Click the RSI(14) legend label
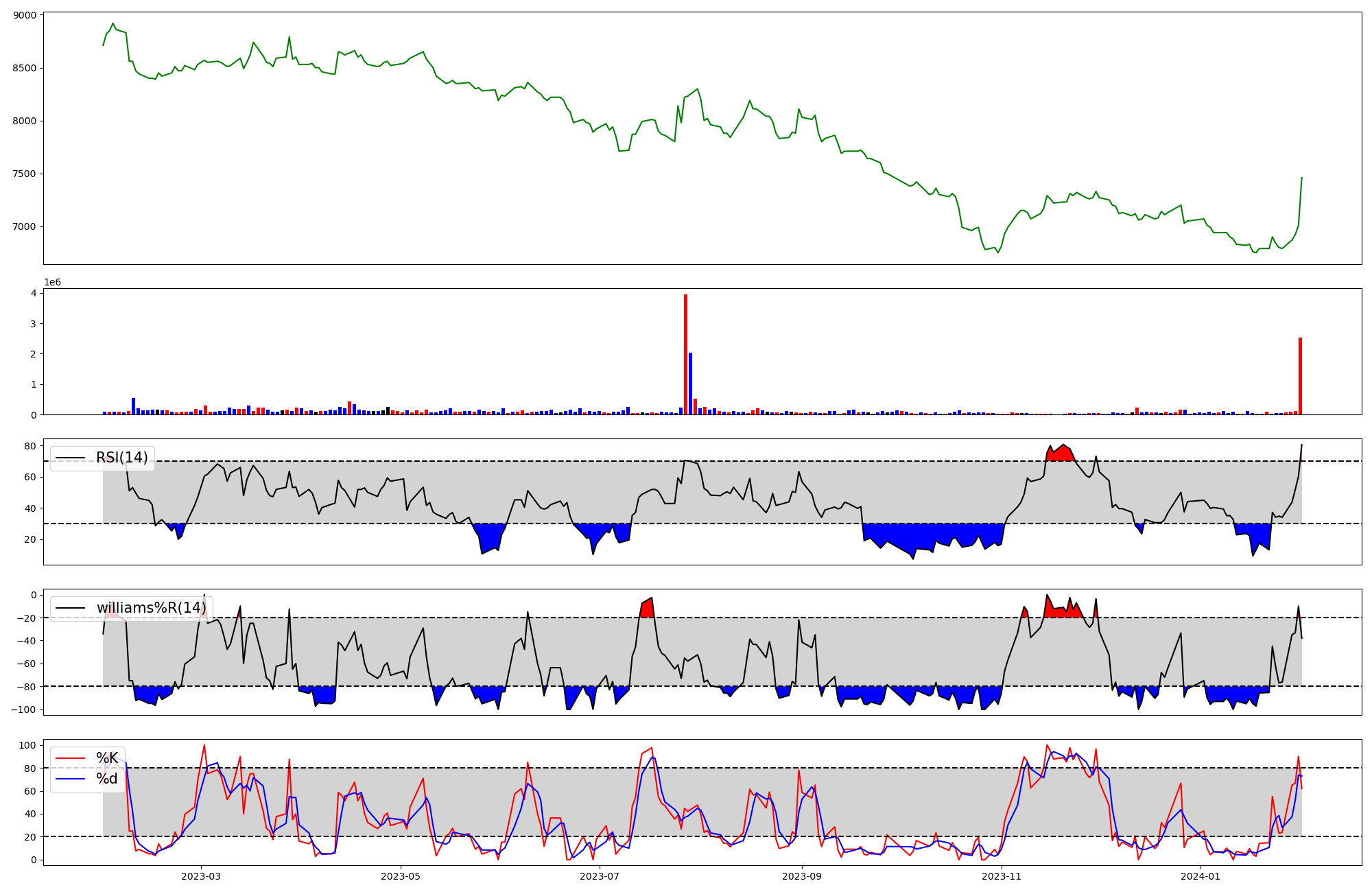This screenshot has height=892, width=1372. coord(121,458)
